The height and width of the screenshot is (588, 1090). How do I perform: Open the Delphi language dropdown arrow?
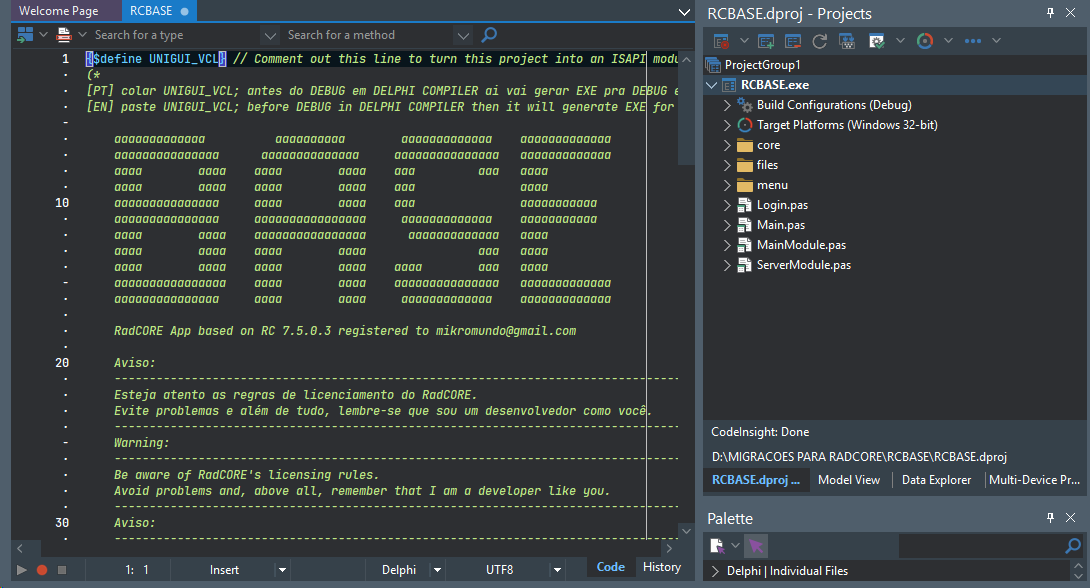pos(437,569)
